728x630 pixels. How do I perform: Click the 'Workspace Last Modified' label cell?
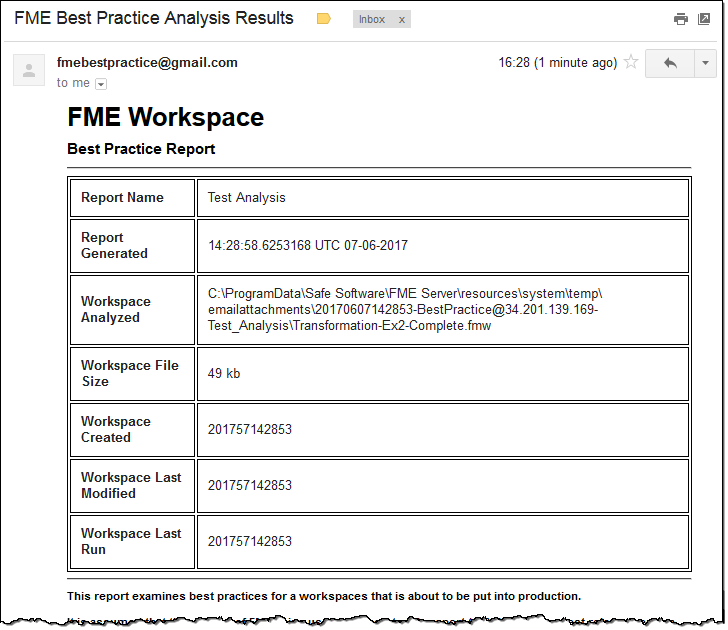pos(132,486)
